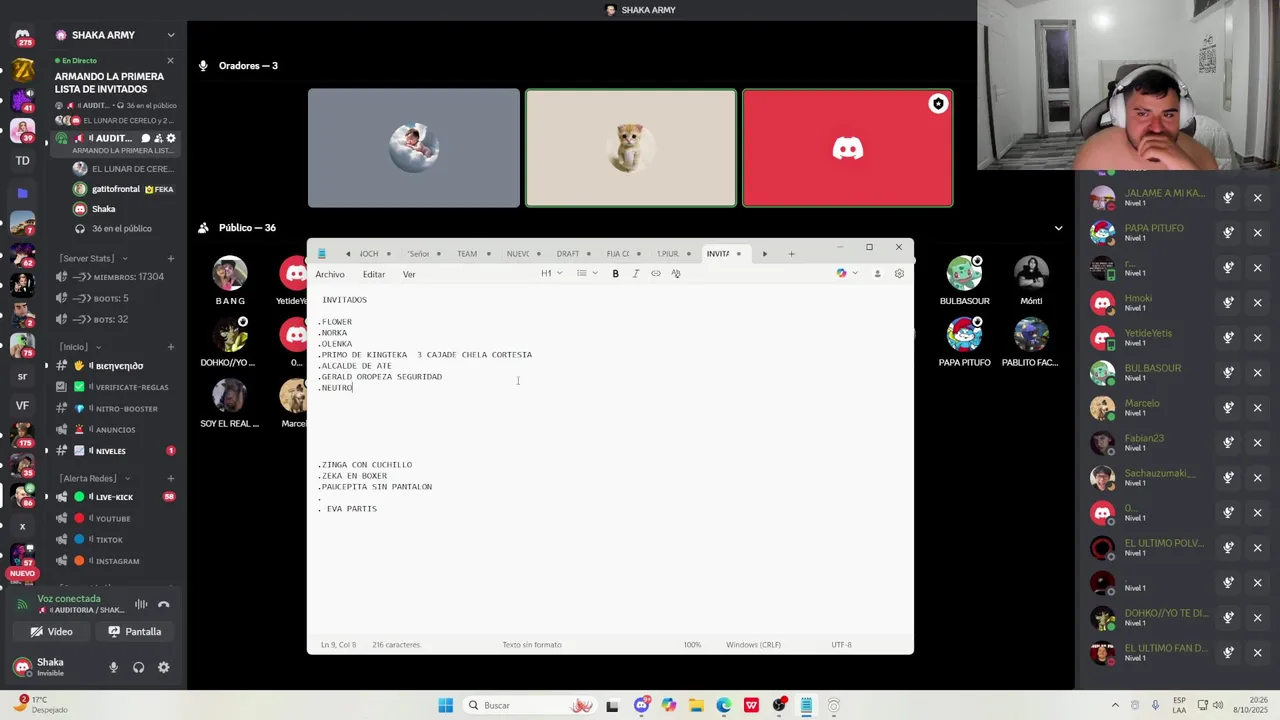Click BANG audience member avatar

230,274
